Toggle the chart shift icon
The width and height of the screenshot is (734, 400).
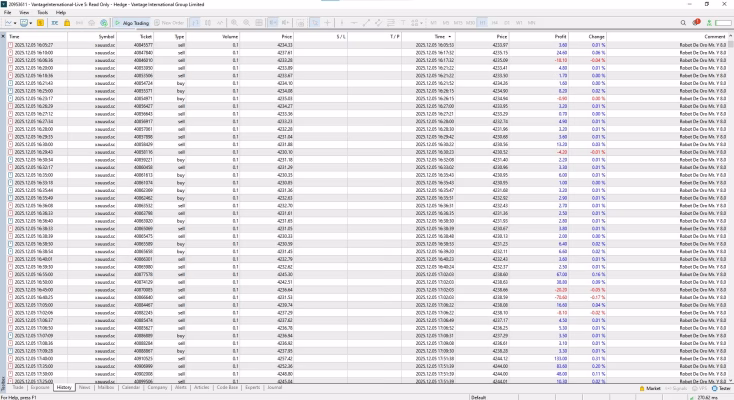285,22
